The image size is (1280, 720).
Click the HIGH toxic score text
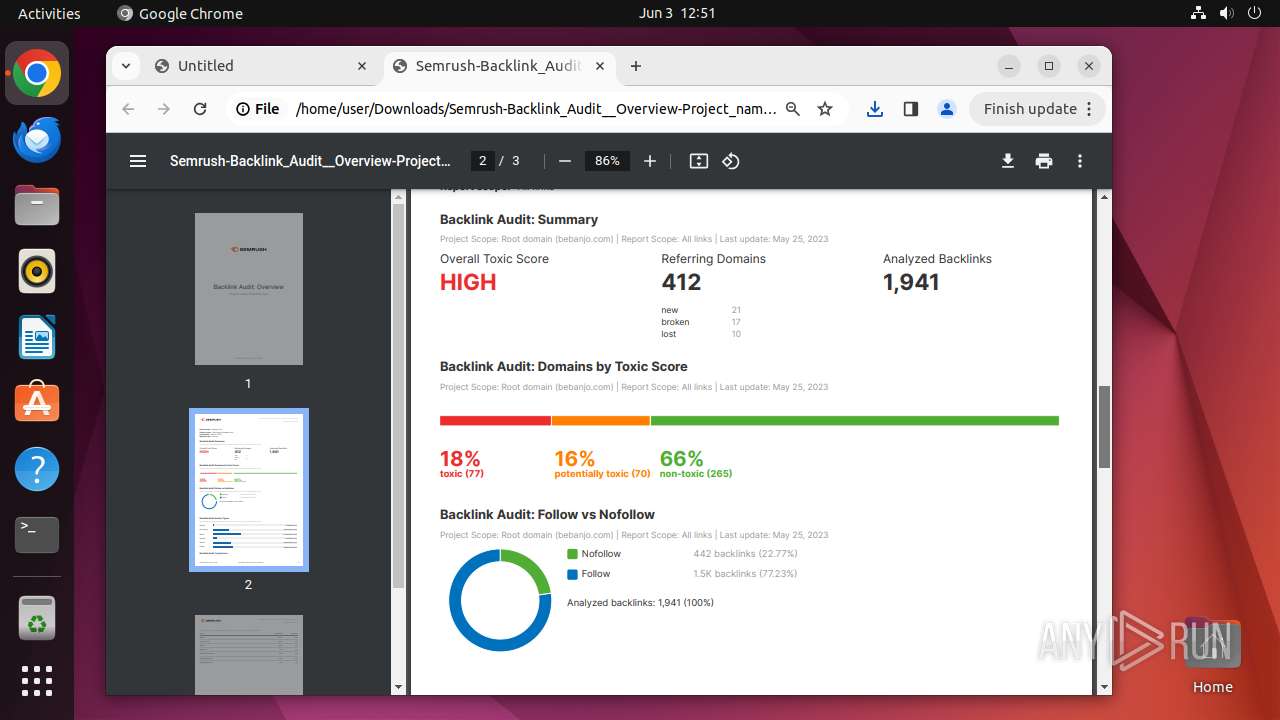[468, 282]
